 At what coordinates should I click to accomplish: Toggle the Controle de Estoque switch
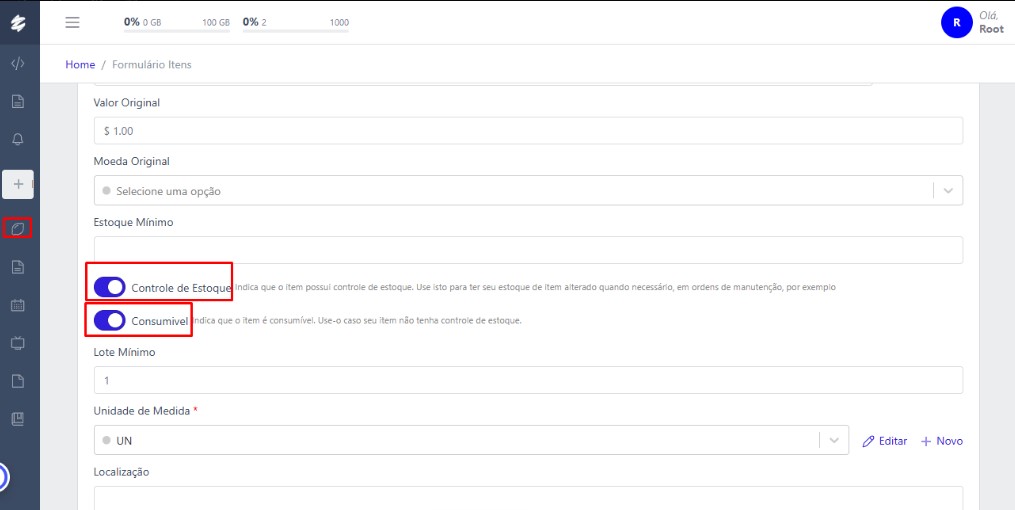[x=109, y=287]
